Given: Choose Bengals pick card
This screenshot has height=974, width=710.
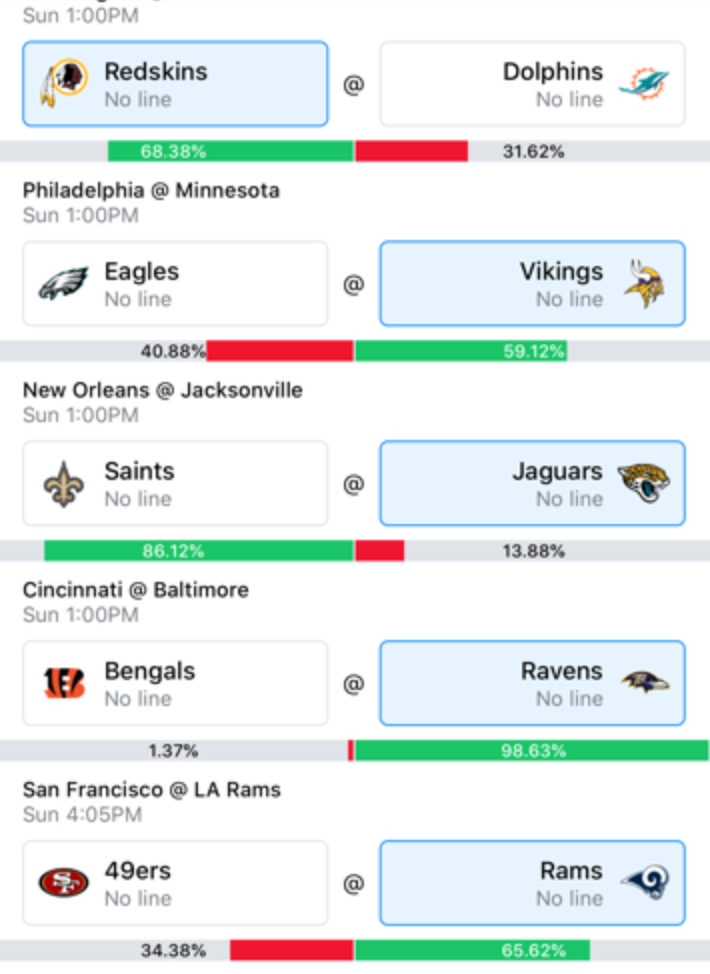Looking at the screenshot, I should (175, 683).
